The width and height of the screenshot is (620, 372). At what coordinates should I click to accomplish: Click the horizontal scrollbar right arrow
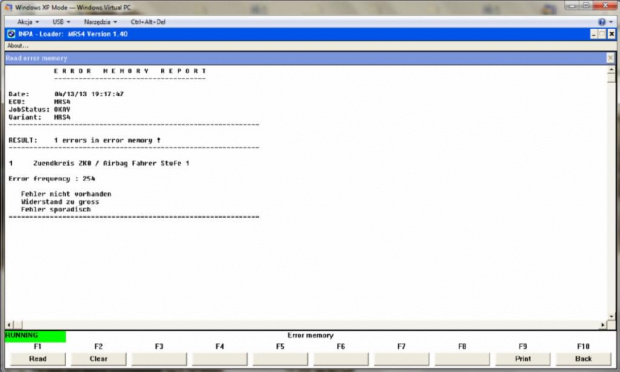click(603, 325)
